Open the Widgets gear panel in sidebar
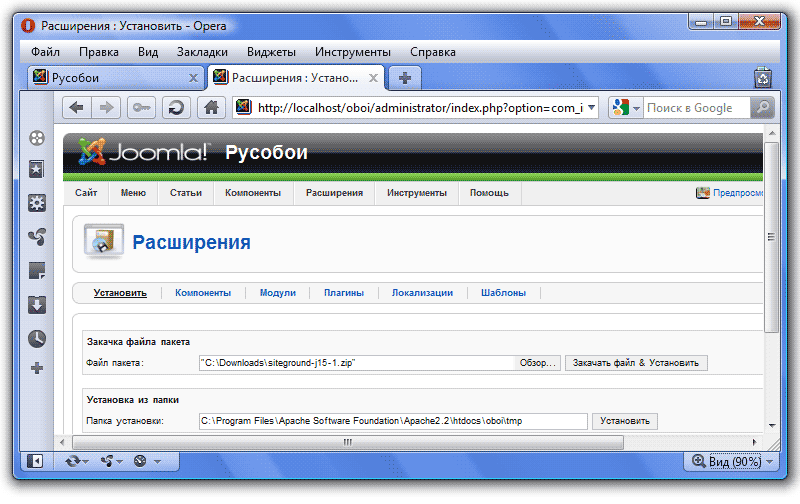The height and width of the screenshot is (504, 800). coord(37,203)
